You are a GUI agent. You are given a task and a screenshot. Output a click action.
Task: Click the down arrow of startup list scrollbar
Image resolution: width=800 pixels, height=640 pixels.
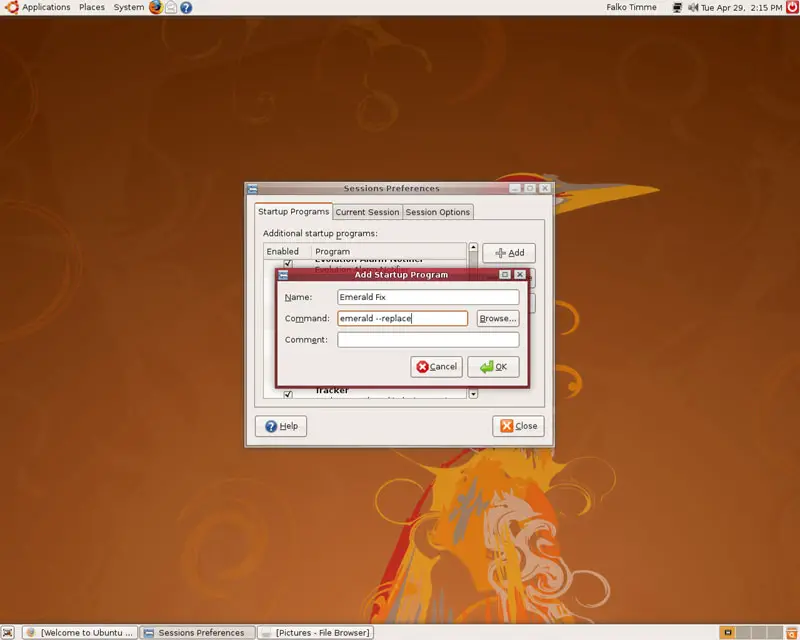pyautogui.click(x=473, y=393)
